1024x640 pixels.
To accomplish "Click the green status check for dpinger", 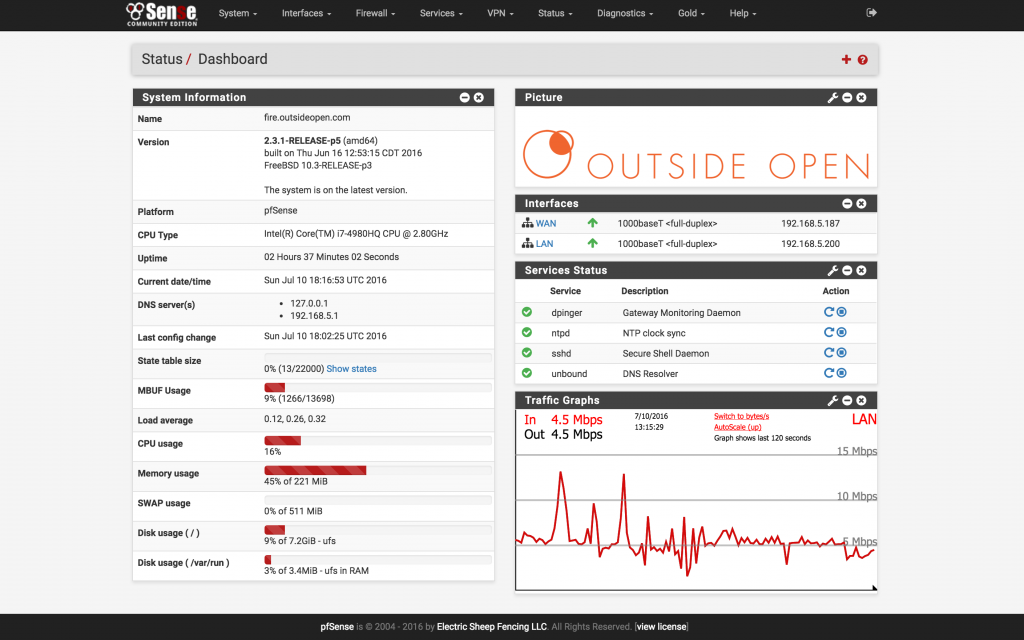I will coord(527,312).
